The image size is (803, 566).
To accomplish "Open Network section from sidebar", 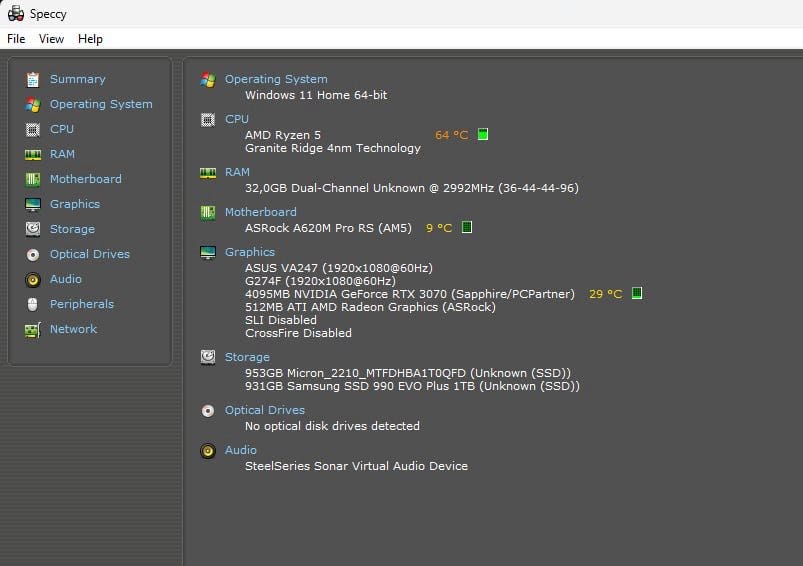I will tap(73, 329).
